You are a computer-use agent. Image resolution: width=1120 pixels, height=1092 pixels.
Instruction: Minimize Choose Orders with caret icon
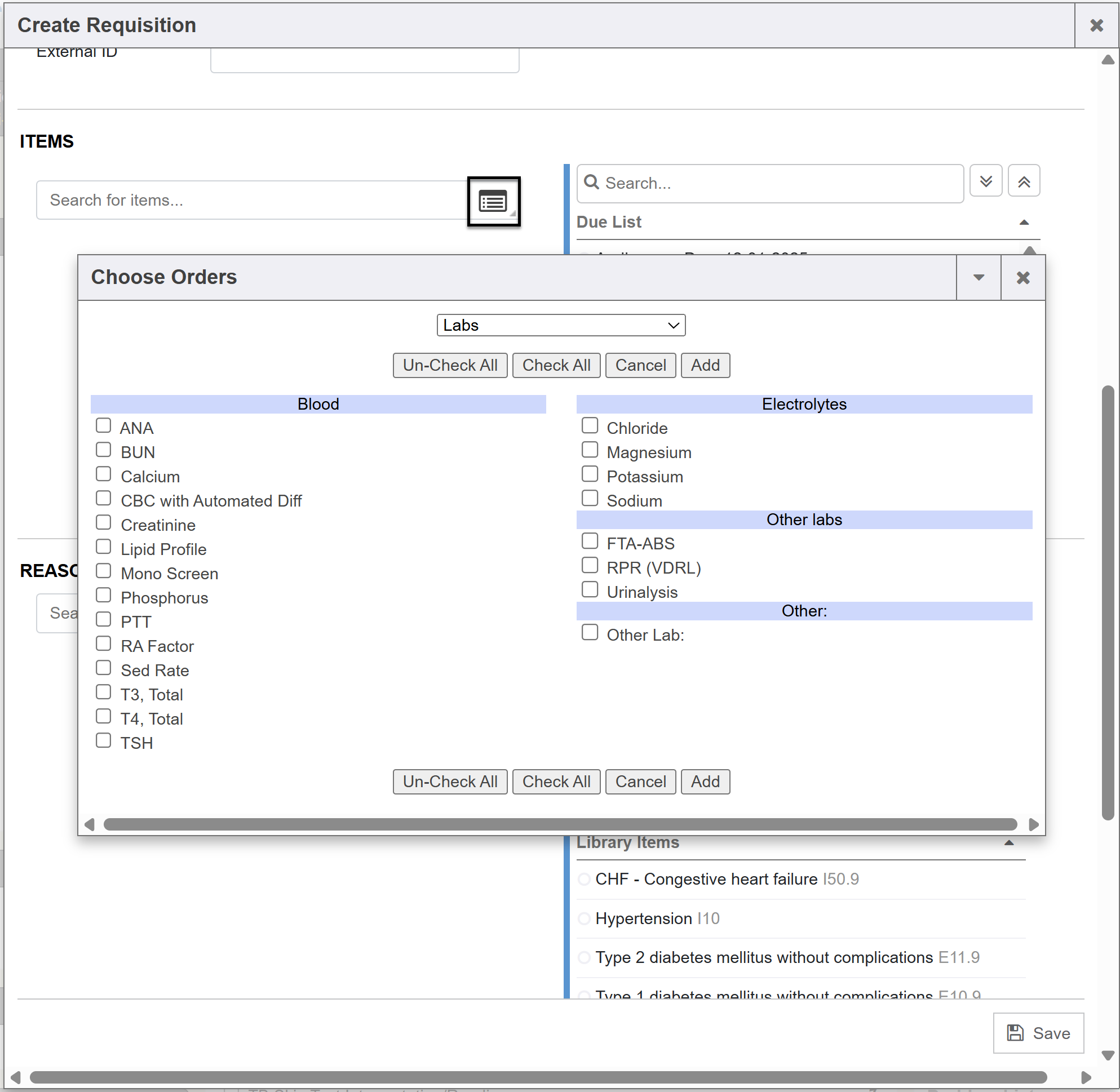978,278
